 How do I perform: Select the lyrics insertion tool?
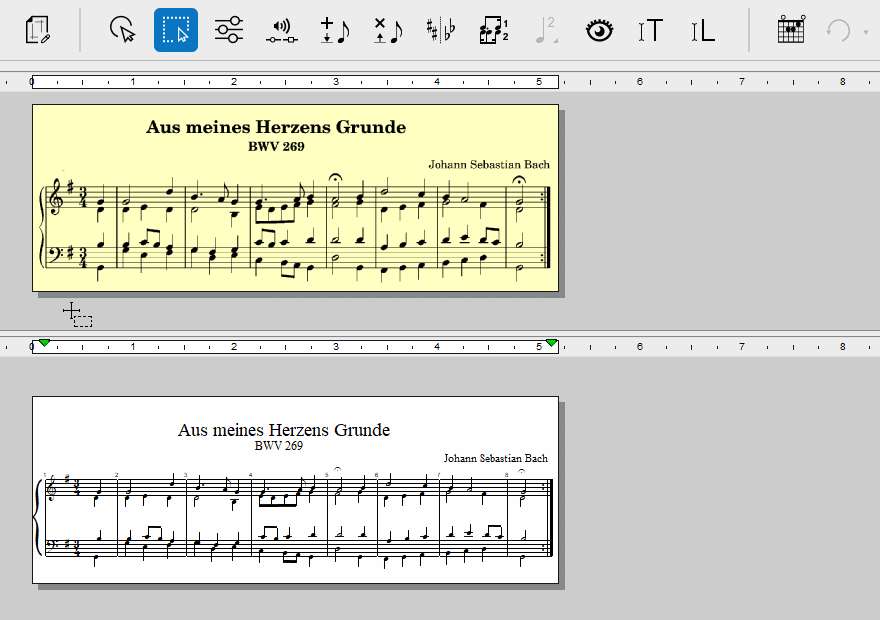(703, 30)
